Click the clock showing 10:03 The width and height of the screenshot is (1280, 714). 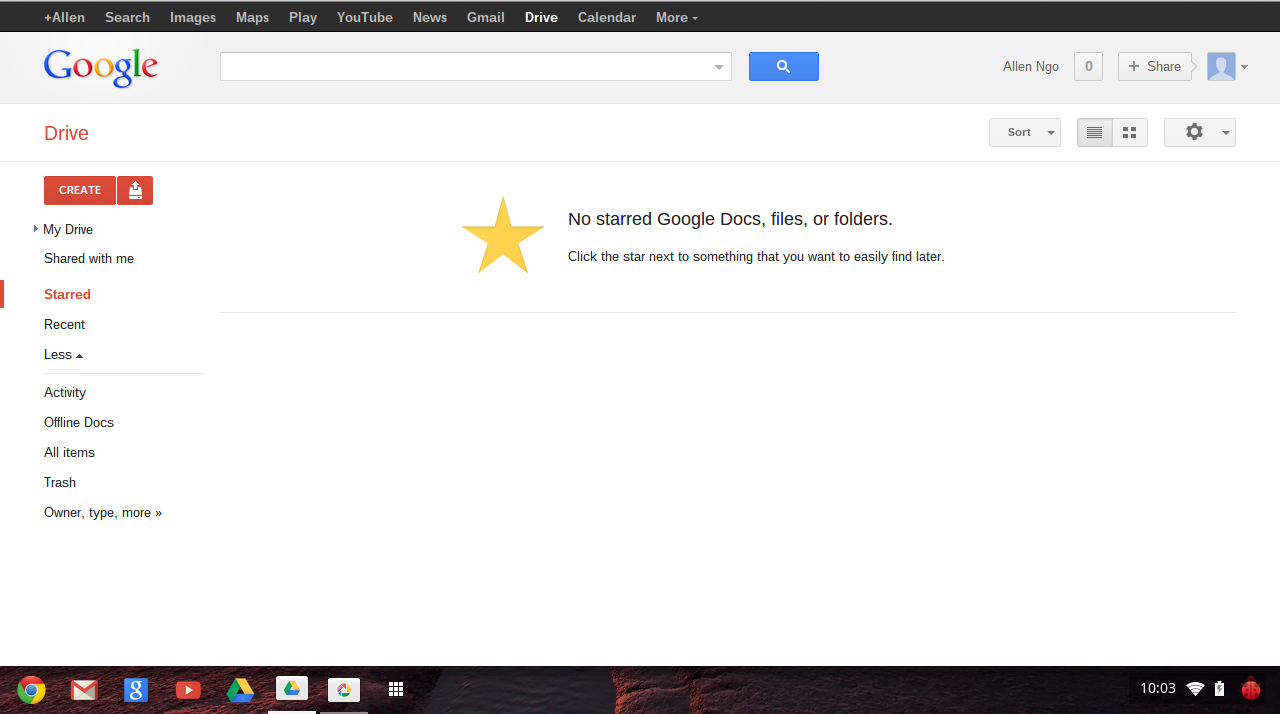[x=1158, y=689]
